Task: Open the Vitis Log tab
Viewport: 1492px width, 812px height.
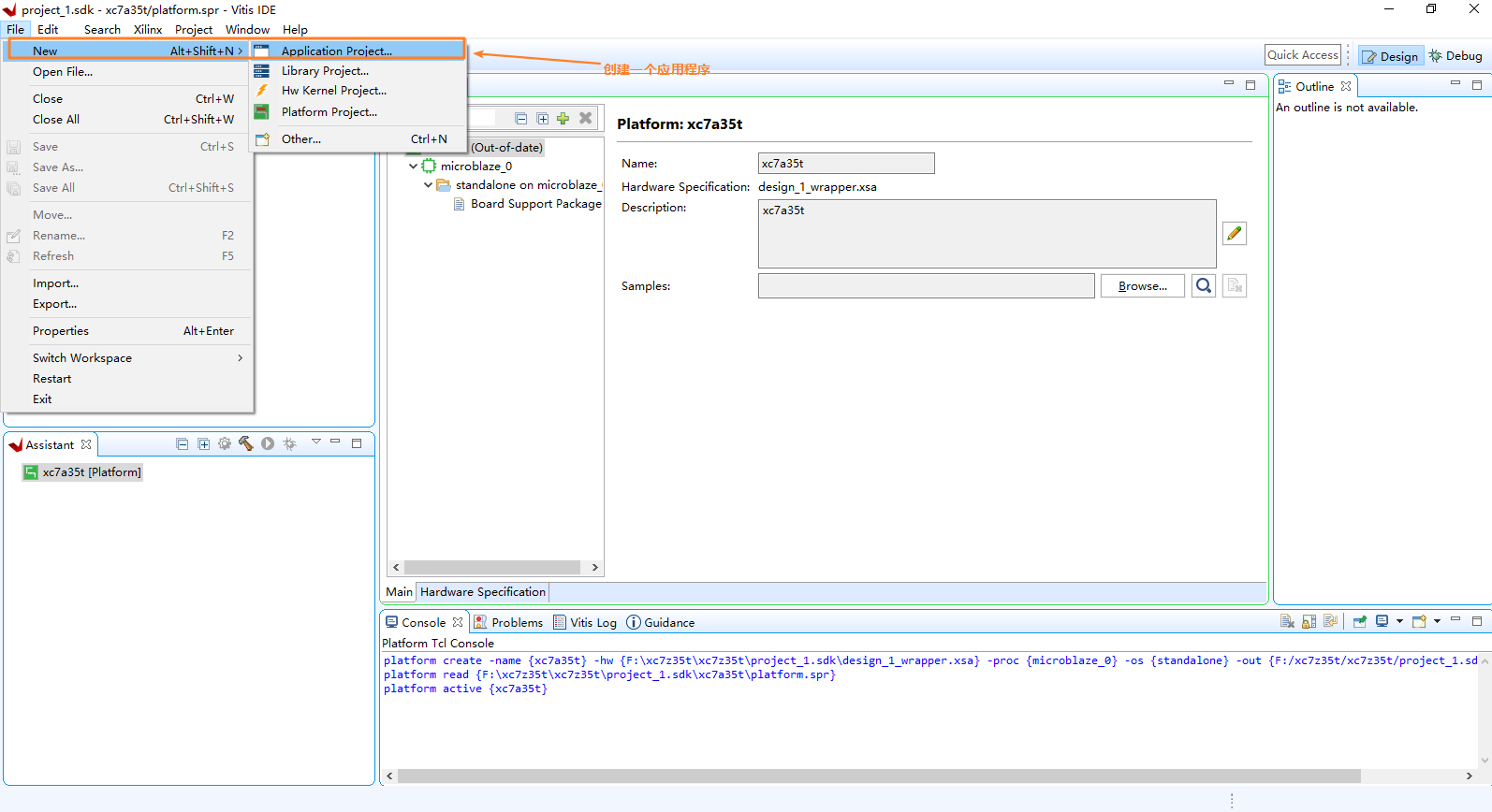Action: point(585,623)
